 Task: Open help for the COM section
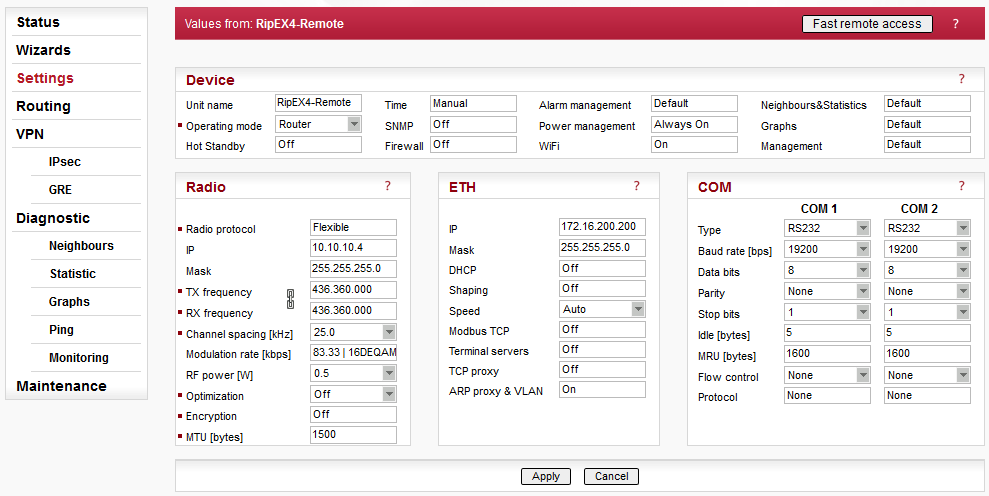click(x=961, y=186)
